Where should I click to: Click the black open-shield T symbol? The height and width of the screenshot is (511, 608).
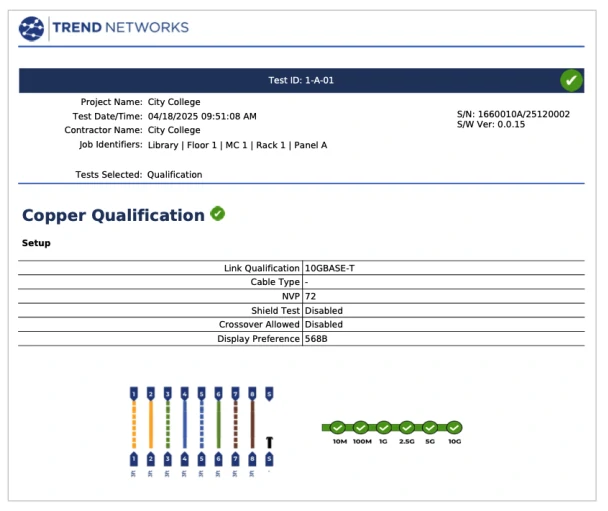click(x=269, y=442)
